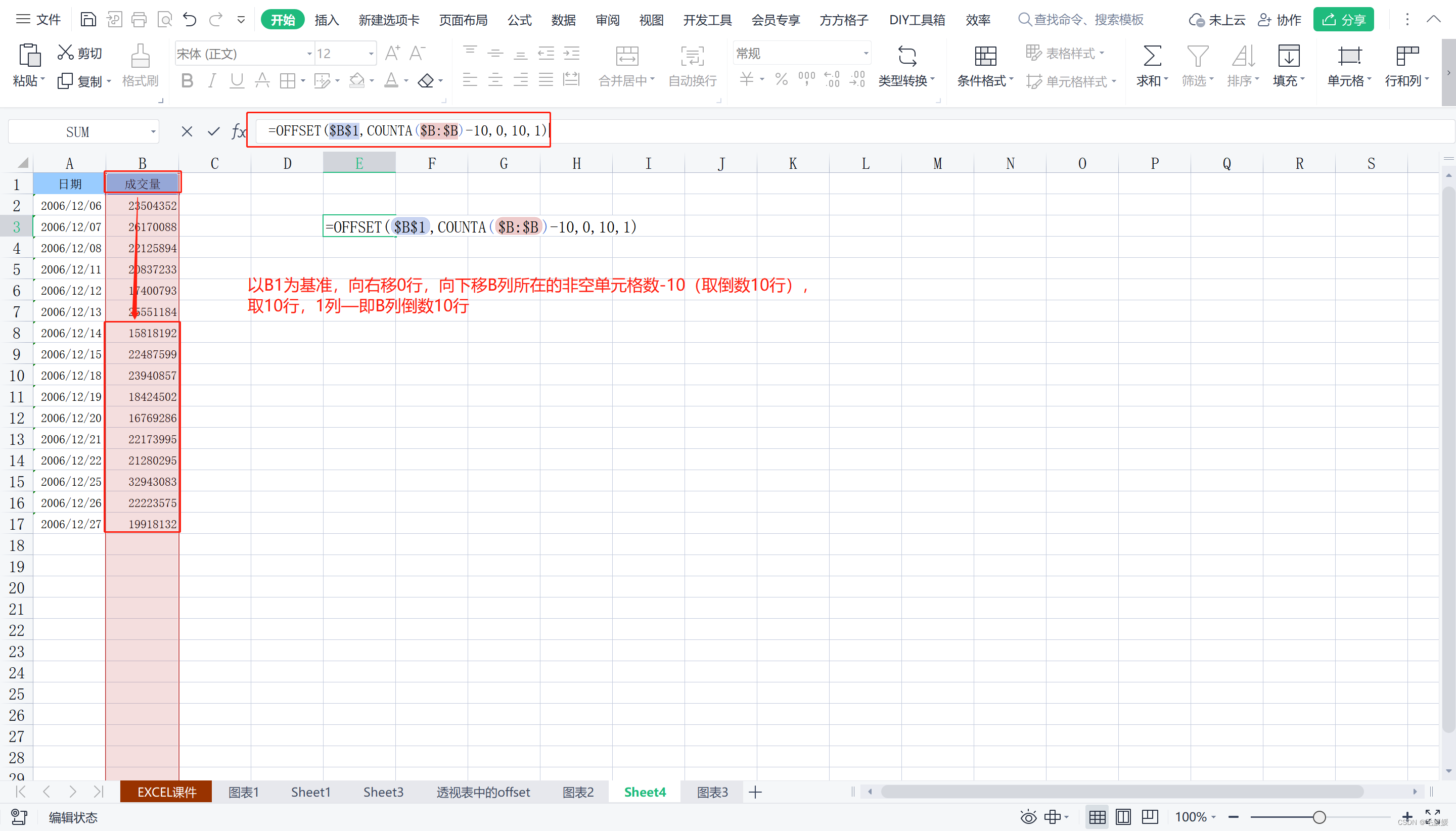Add a new sheet with the plus button

click(755, 792)
